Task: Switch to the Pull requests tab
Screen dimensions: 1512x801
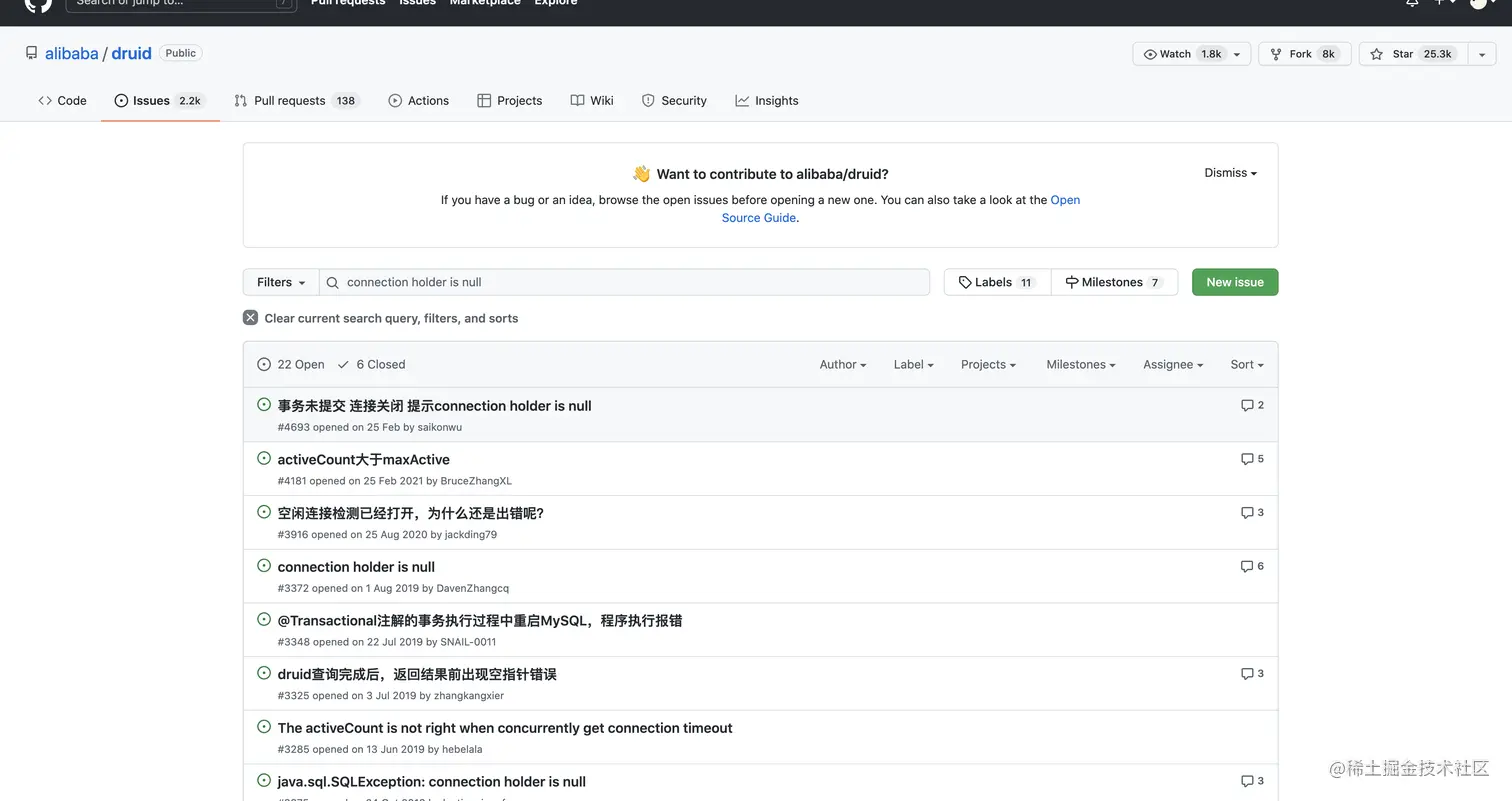Action: tap(296, 101)
